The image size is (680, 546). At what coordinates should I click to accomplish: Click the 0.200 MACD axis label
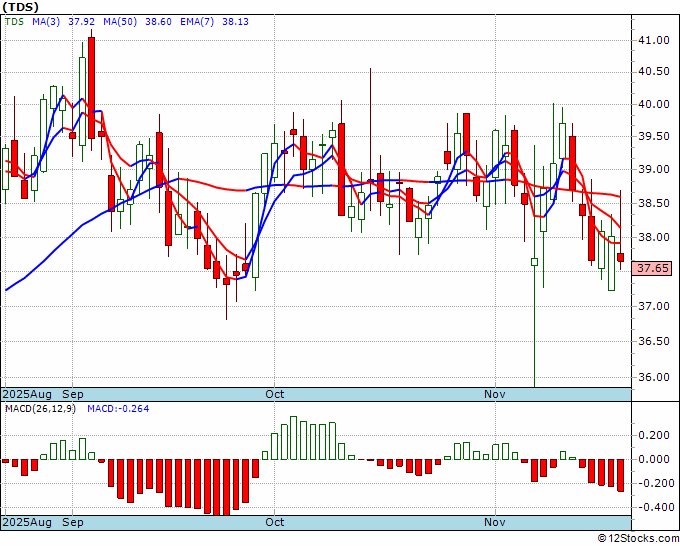(x=654, y=435)
